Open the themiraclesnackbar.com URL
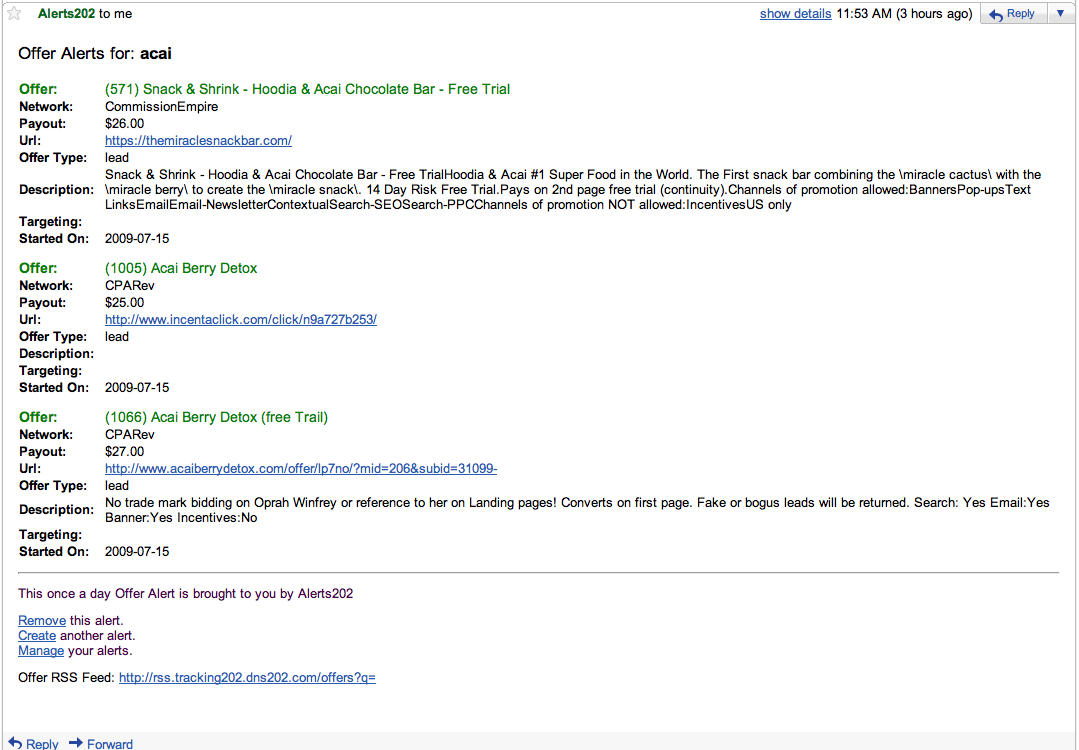The width and height of the screenshot is (1079, 750). (198, 140)
